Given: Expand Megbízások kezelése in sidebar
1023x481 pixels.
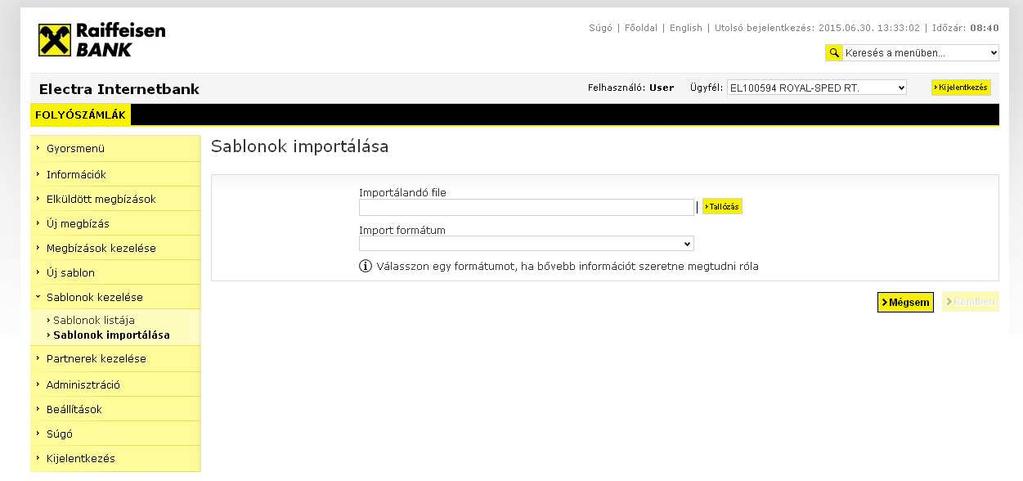Looking at the screenshot, I should 115,248.
